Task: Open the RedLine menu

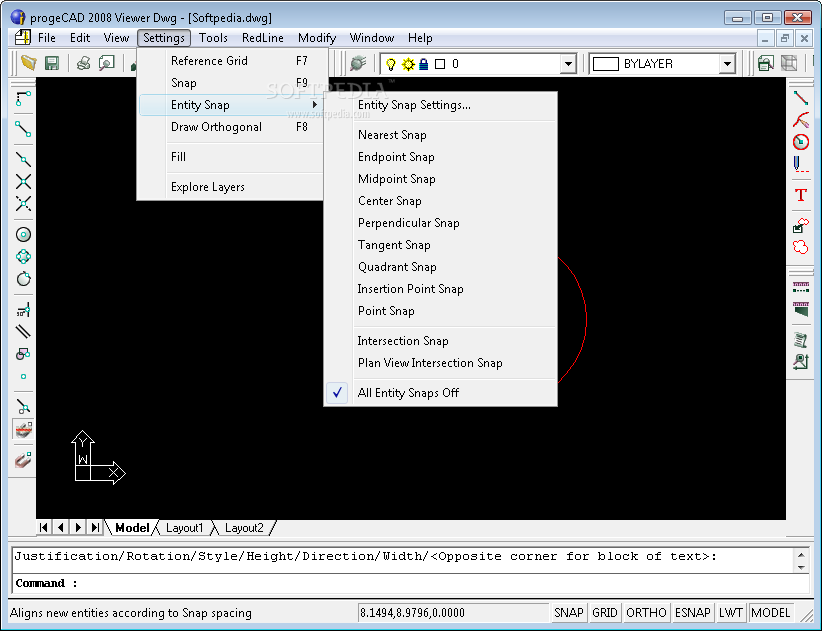Action: pyautogui.click(x=263, y=38)
